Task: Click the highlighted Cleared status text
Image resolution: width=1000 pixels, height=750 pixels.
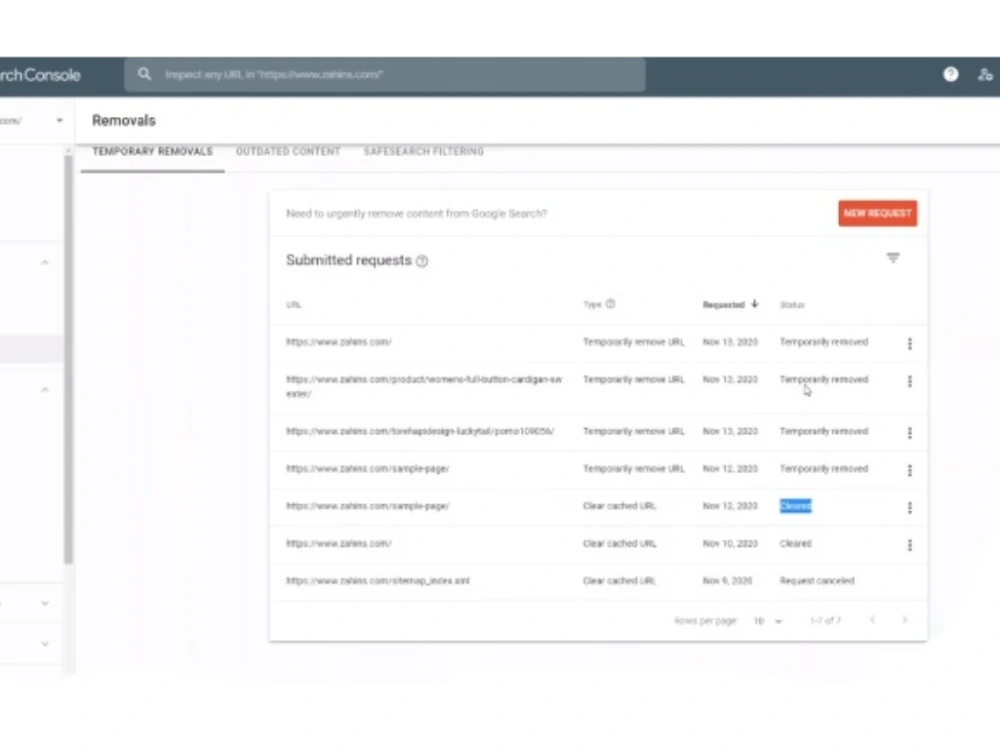Action: coord(795,506)
